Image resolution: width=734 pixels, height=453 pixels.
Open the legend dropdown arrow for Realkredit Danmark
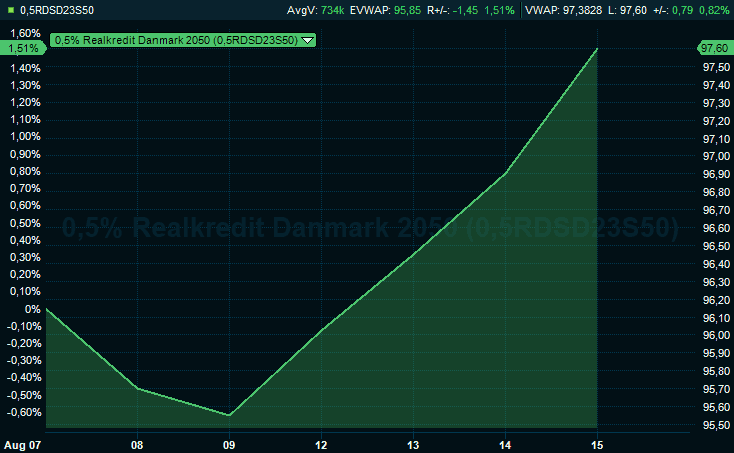(x=307, y=41)
